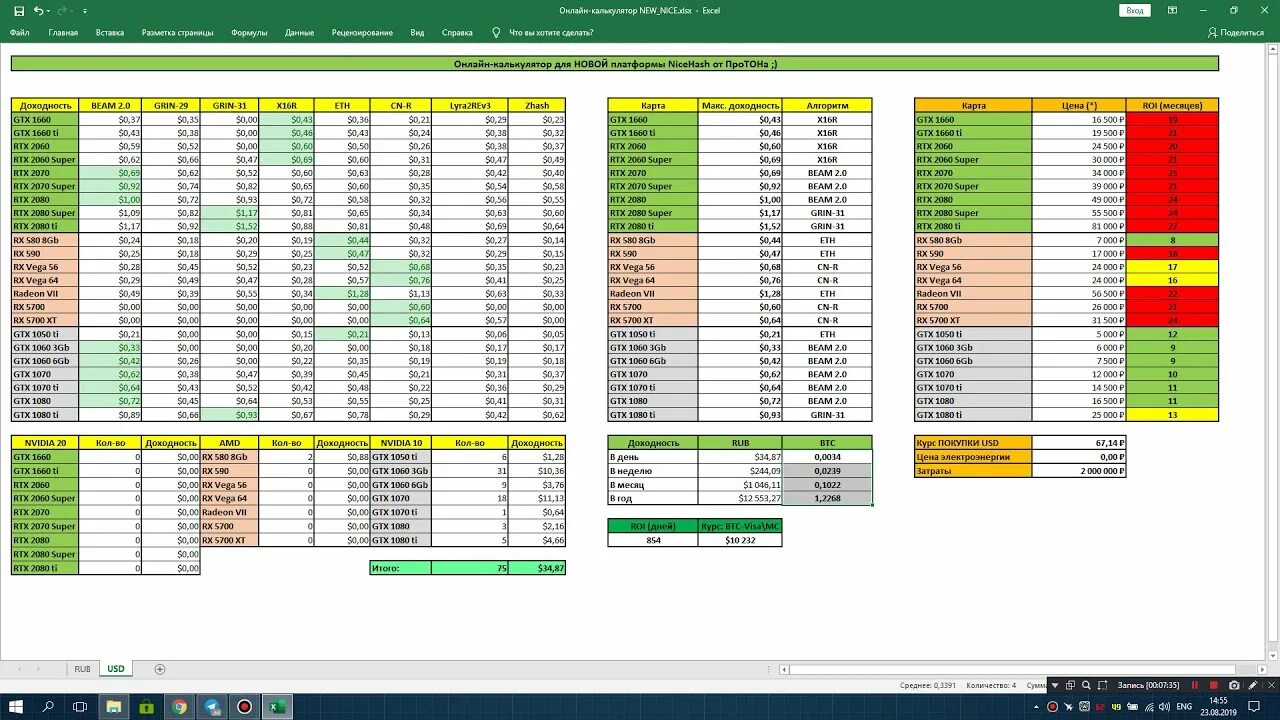
Task: Close the recording overlay toolbar
Action: pyautogui.click(x=1270, y=685)
